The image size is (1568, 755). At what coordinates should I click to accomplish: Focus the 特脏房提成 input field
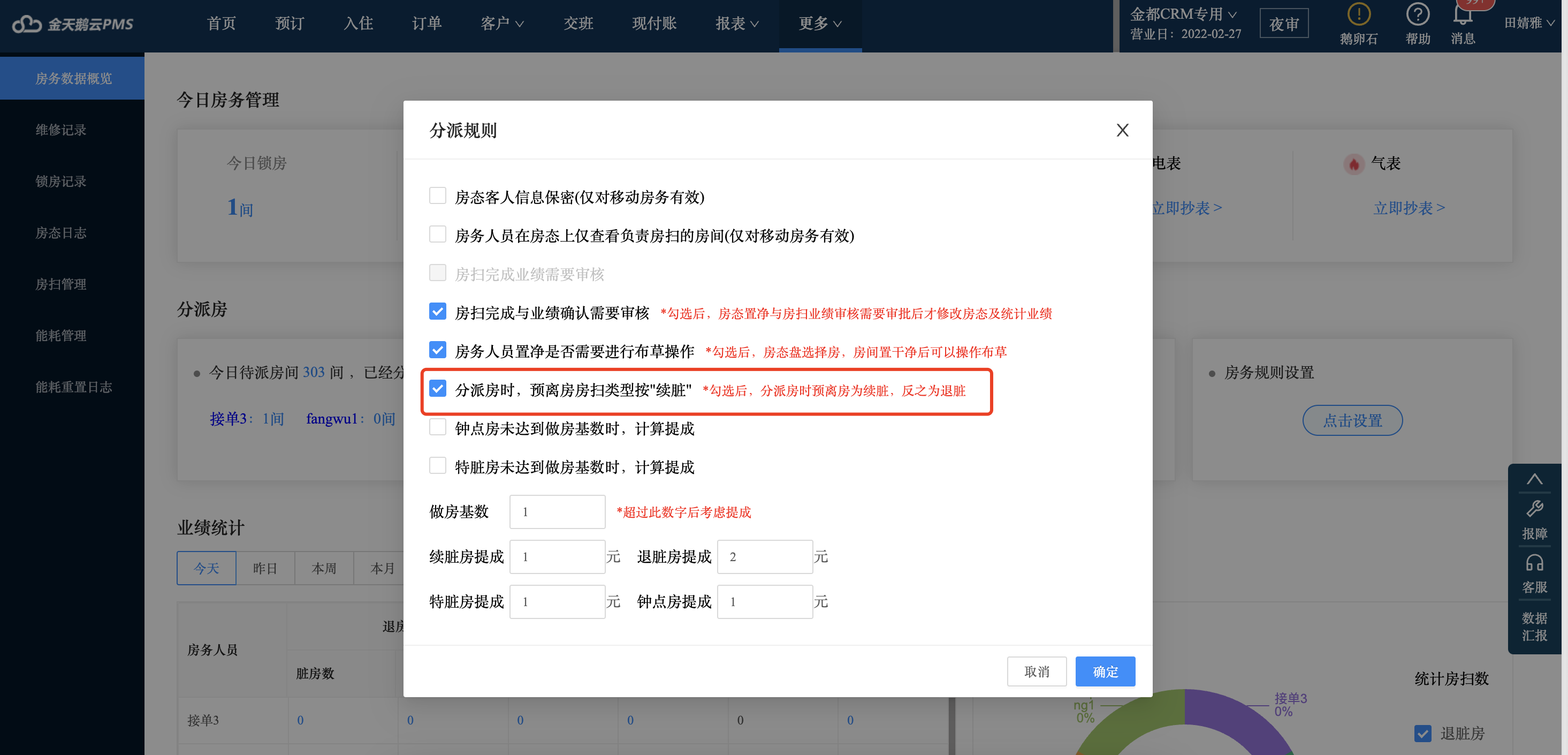[x=557, y=601]
